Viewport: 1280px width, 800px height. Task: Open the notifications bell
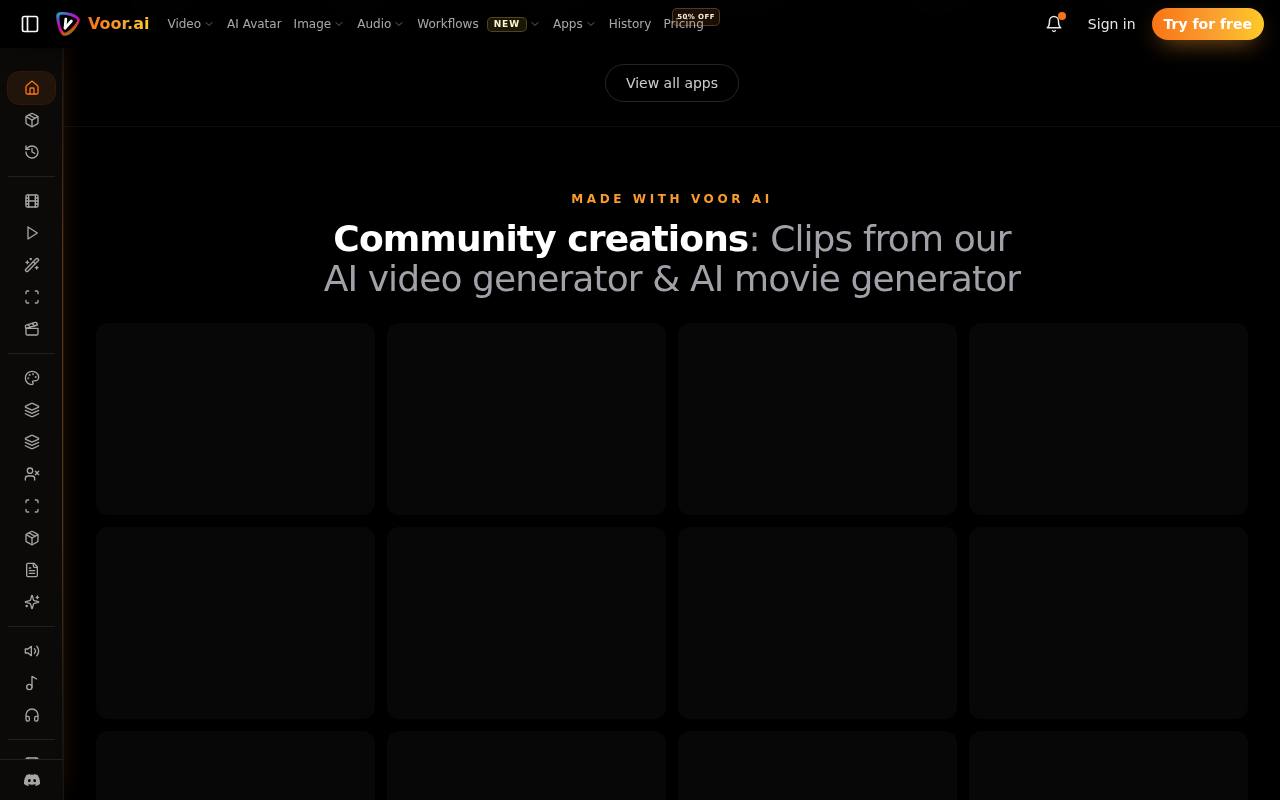point(1054,24)
